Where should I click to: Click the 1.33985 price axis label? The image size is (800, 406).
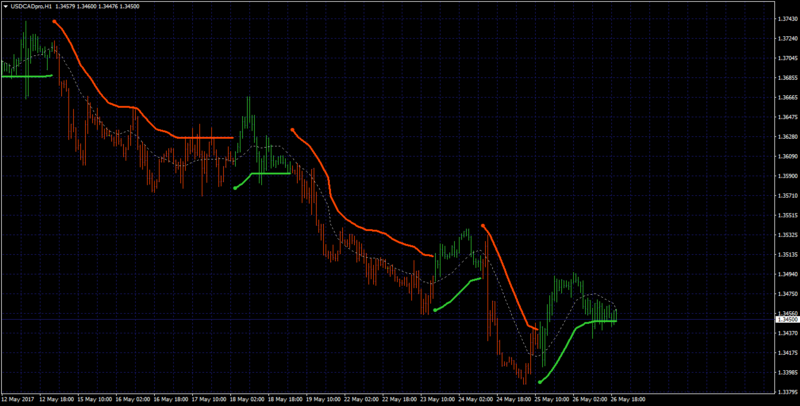[x=786, y=373]
